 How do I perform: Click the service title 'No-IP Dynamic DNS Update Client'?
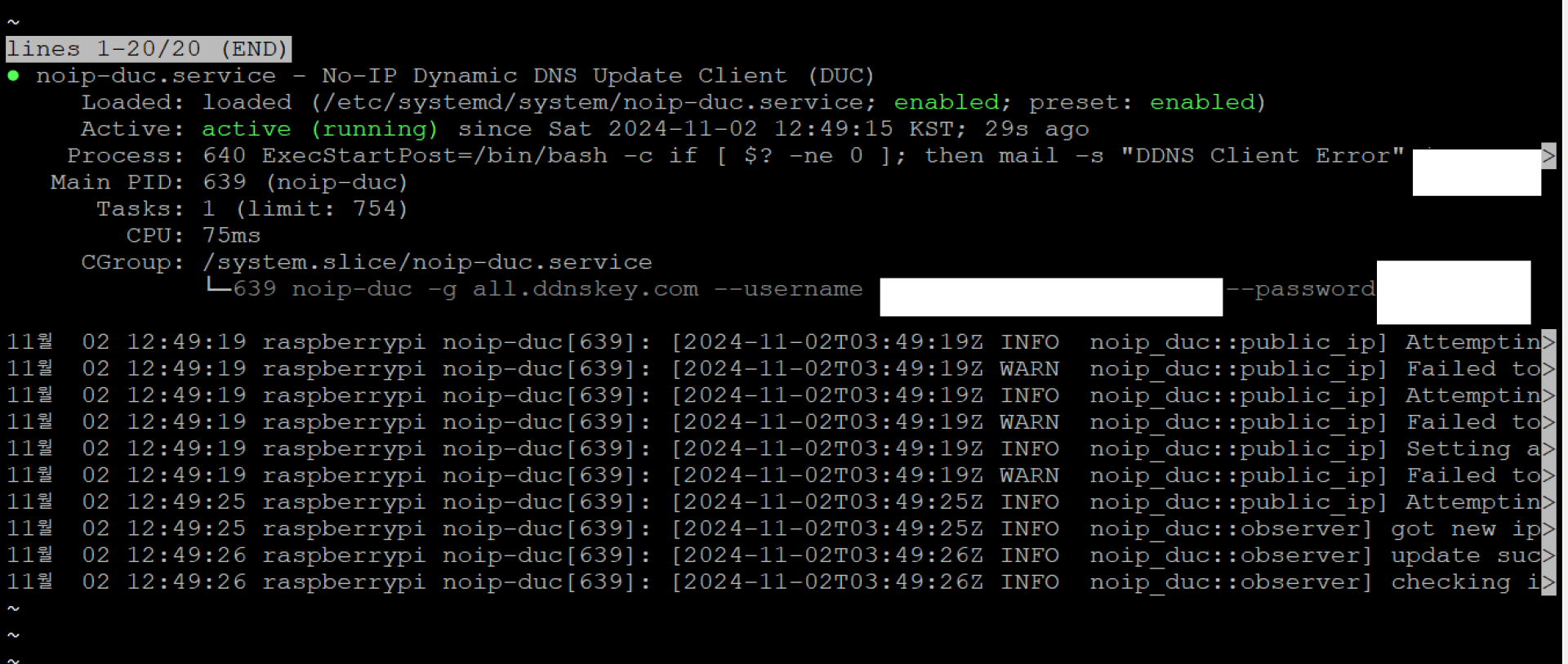pos(555,76)
